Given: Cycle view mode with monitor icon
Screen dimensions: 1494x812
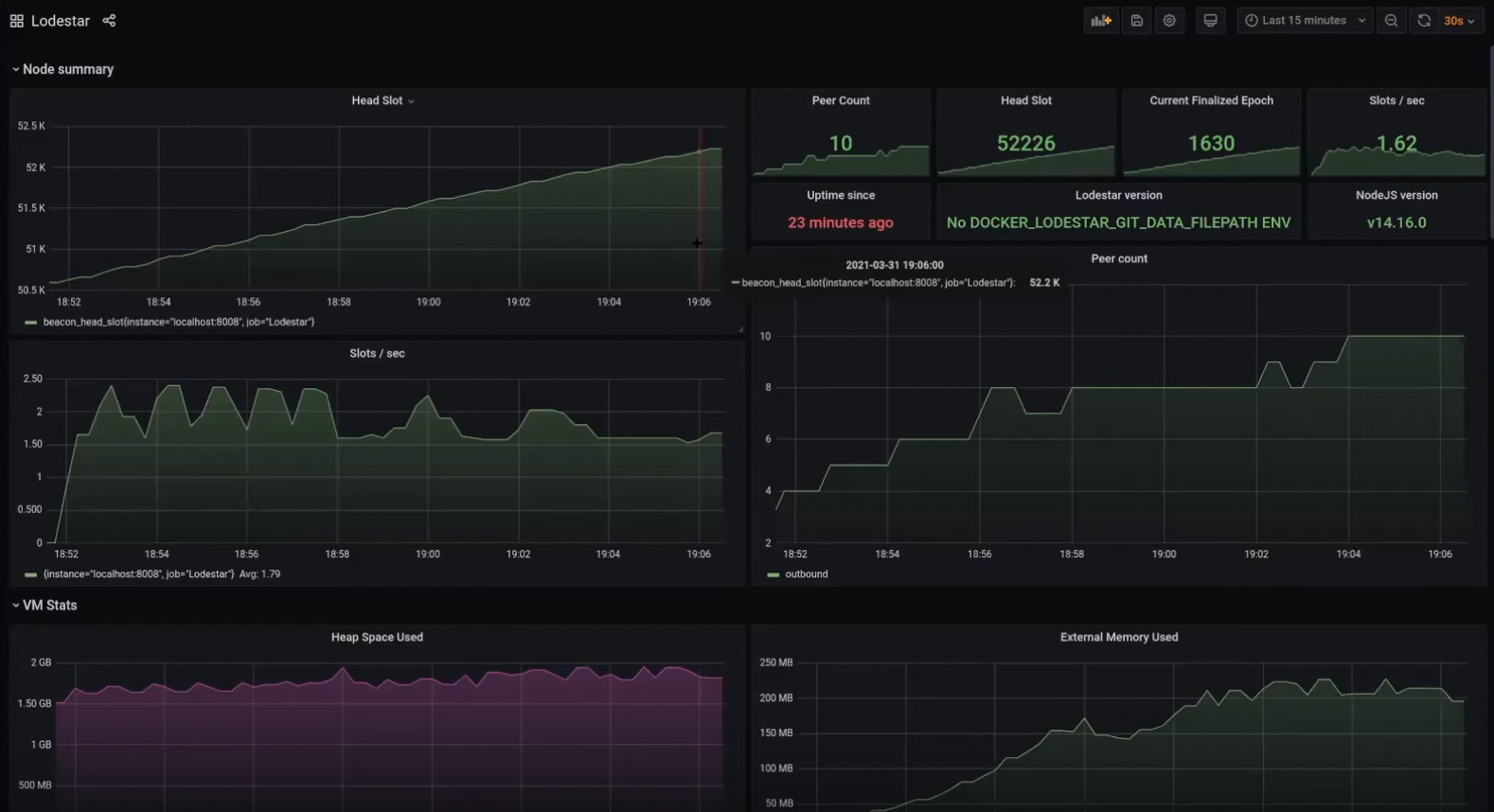Looking at the screenshot, I should pos(1210,21).
